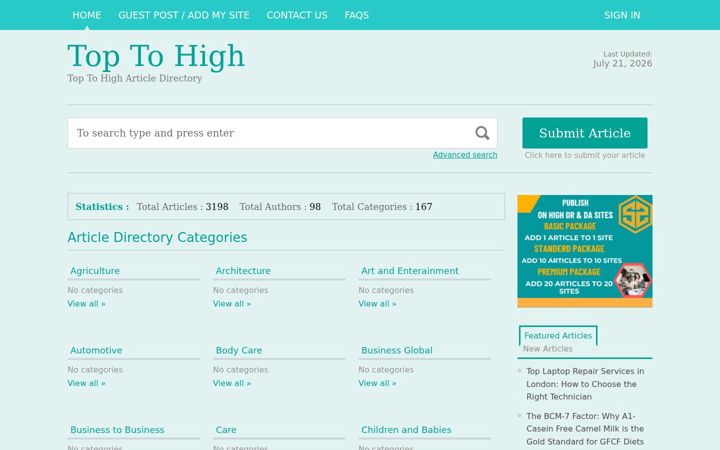720x450 pixels.
Task: Click the Top To High Article Directory tagline
Action: click(135, 79)
